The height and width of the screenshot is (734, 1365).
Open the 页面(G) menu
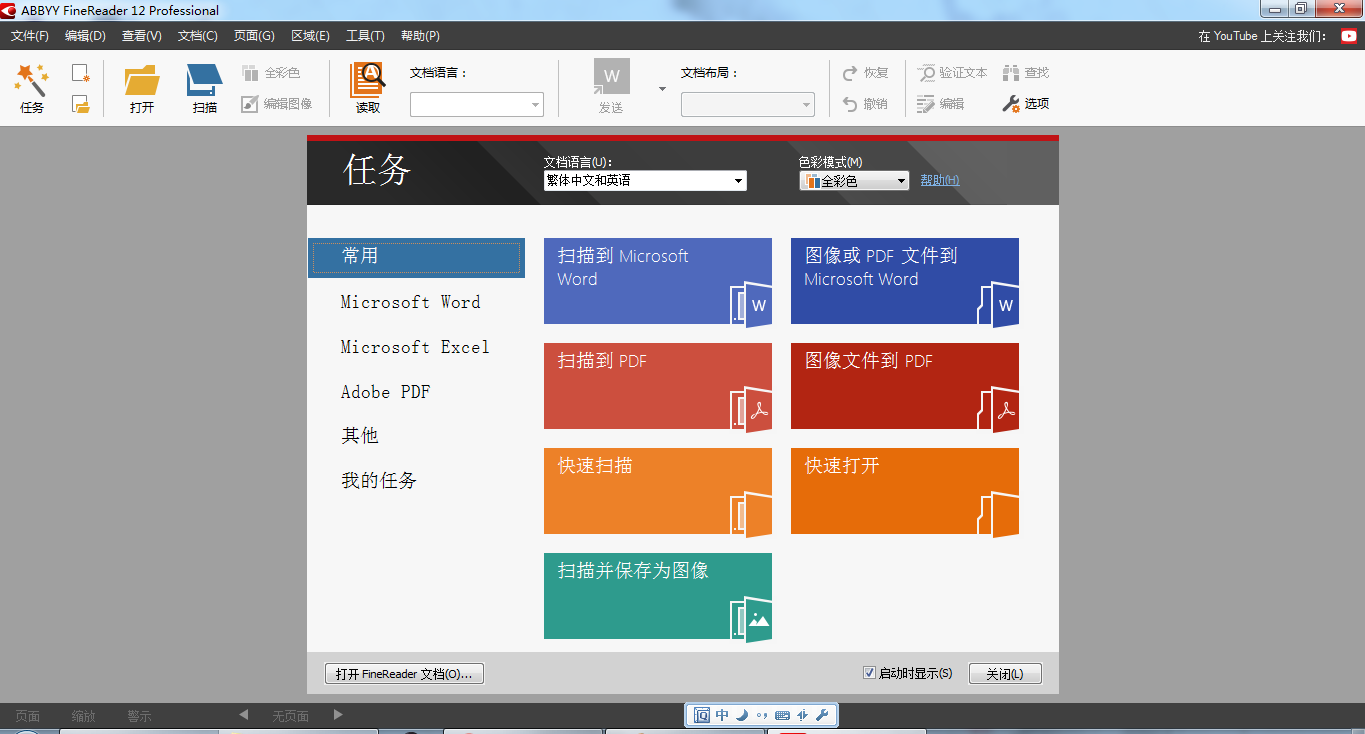pyautogui.click(x=254, y=36)
